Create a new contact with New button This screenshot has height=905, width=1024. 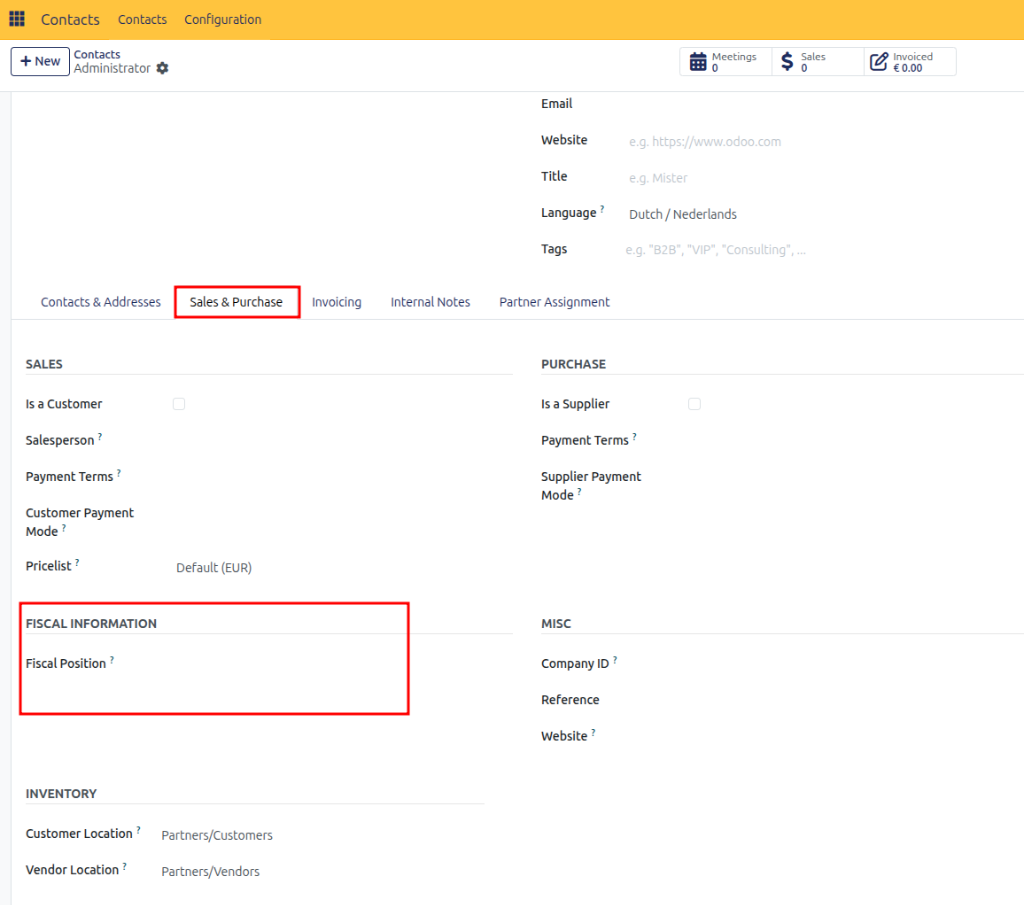[40, 61]
